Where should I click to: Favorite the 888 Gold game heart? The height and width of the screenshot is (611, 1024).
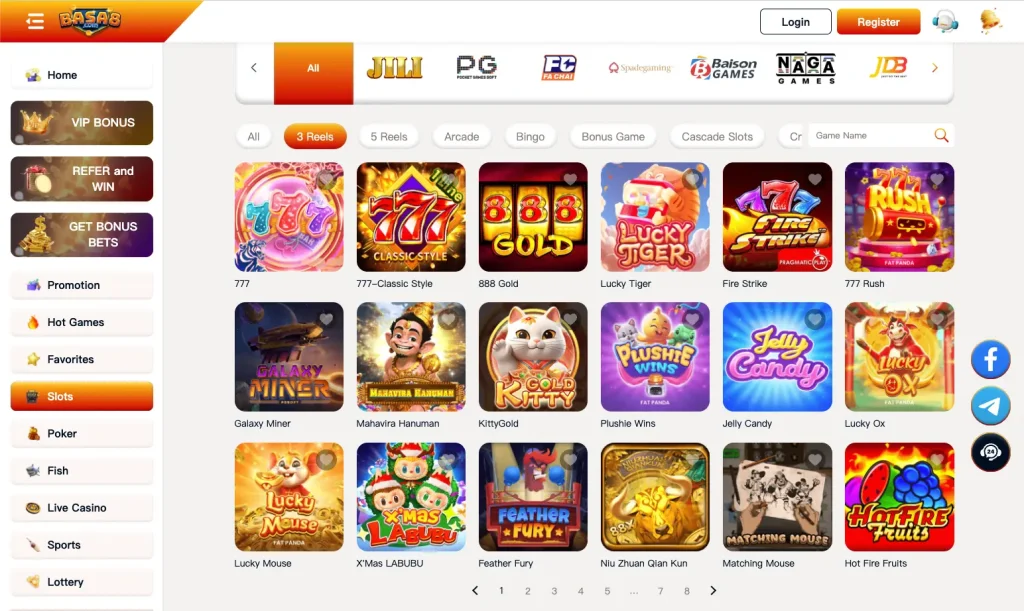570,179
